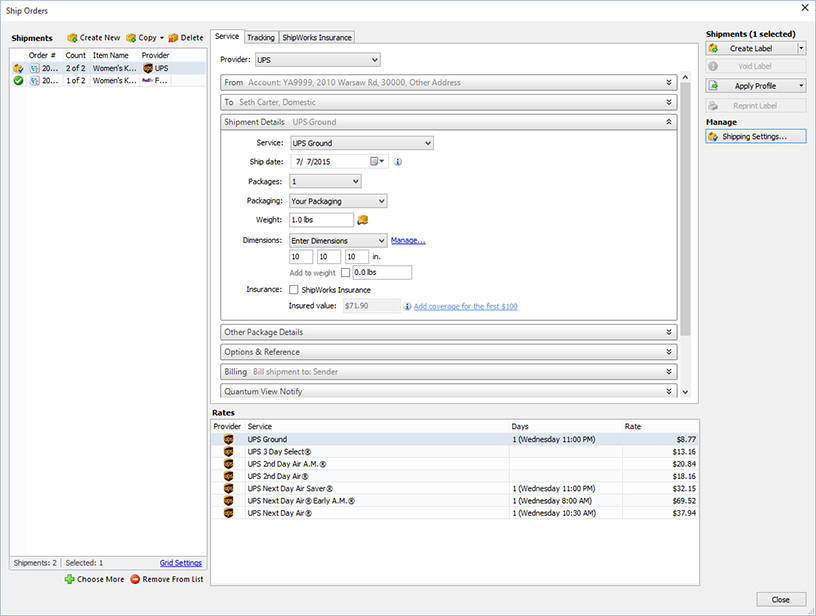Viewport: 816px width, 616px height.
Task: Toggle the Add to weight checkbox
Action: 345,273
